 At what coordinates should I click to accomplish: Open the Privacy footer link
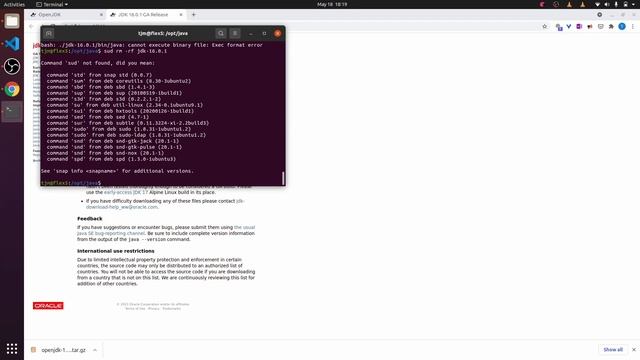click(x=154, y=309)
